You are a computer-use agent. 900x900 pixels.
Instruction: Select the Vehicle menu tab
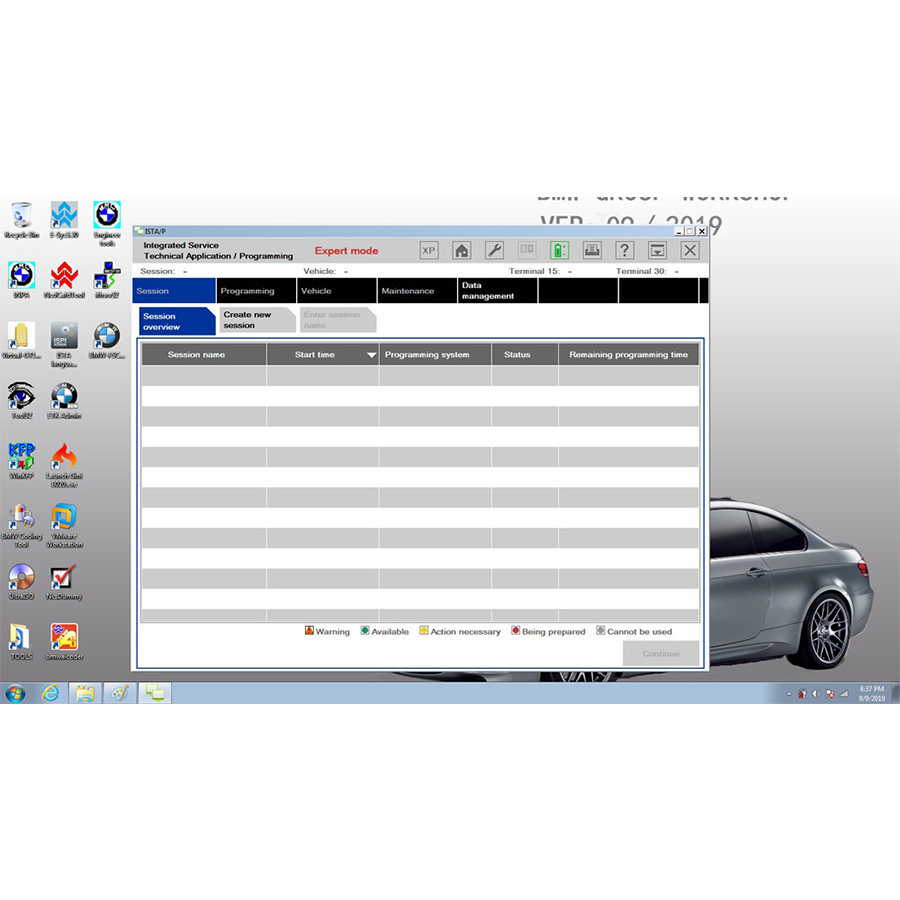[316, 291]
